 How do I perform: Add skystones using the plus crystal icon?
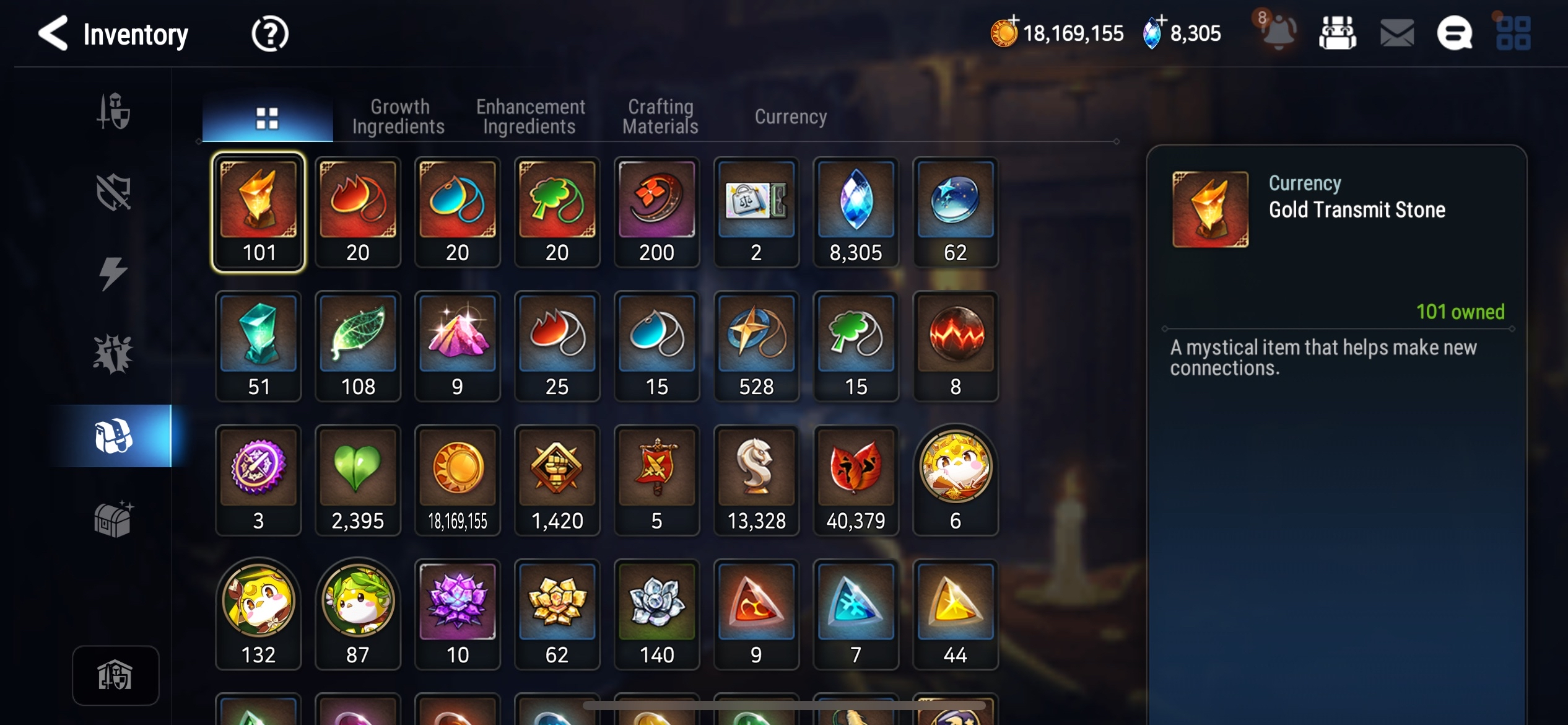point(1154,32)
